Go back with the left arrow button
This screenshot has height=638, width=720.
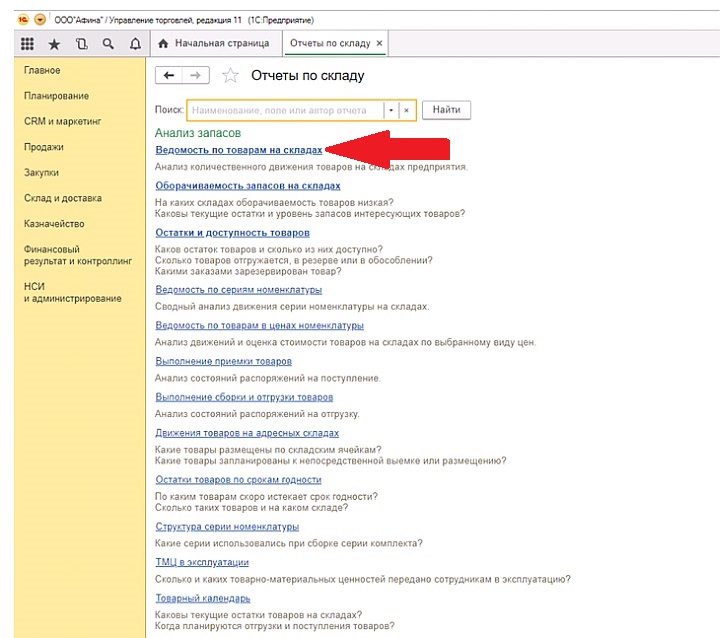pyautogui.click(x=169, y=75)
